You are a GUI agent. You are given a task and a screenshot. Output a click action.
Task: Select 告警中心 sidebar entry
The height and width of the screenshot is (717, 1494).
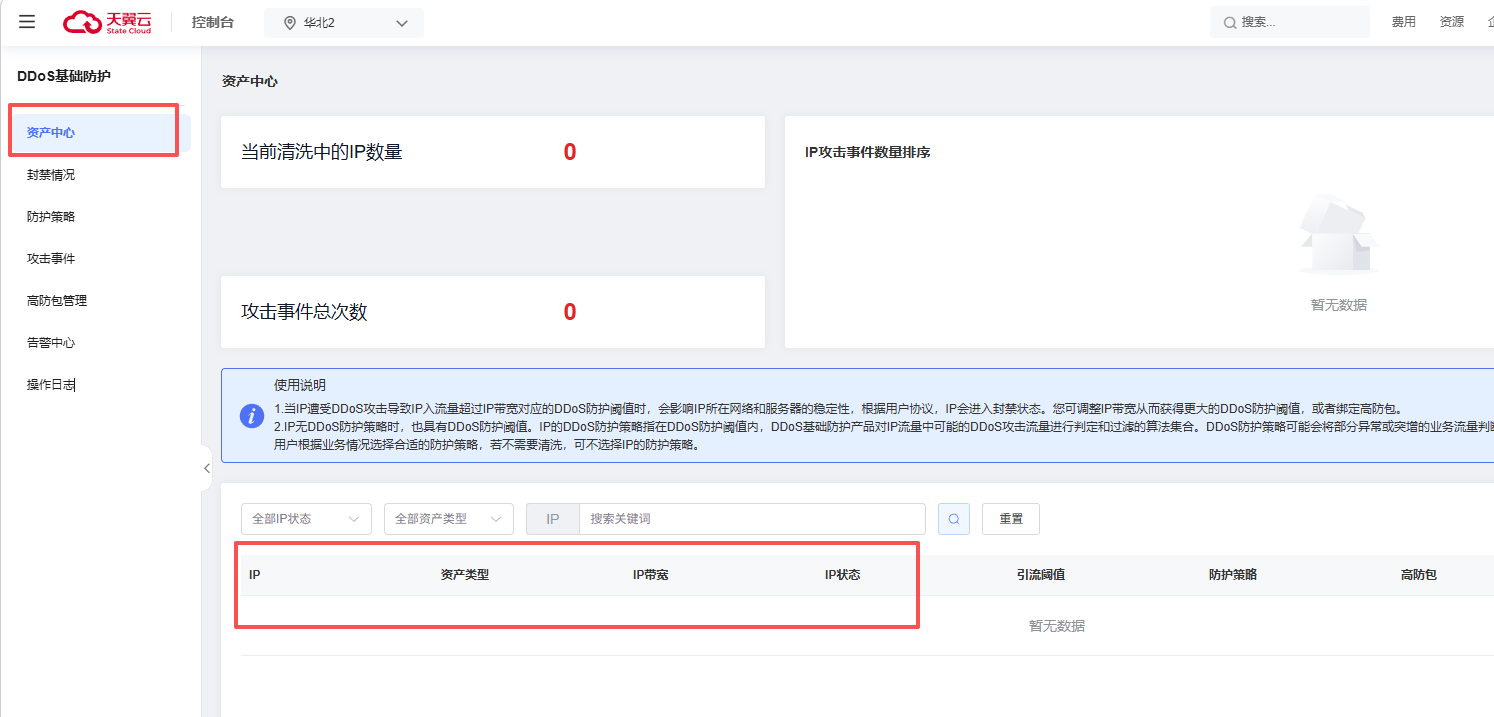[x=51, y=343]
